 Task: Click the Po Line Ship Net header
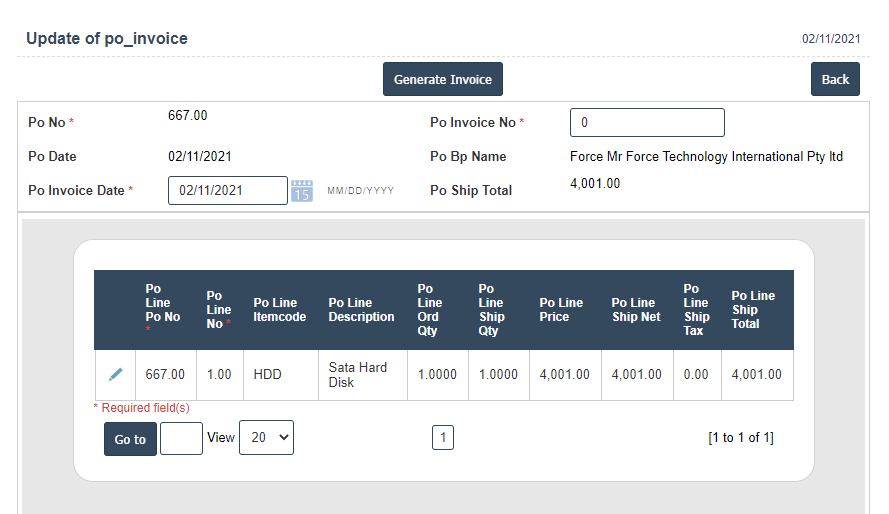pyautogui.click(x=636, y=310)
